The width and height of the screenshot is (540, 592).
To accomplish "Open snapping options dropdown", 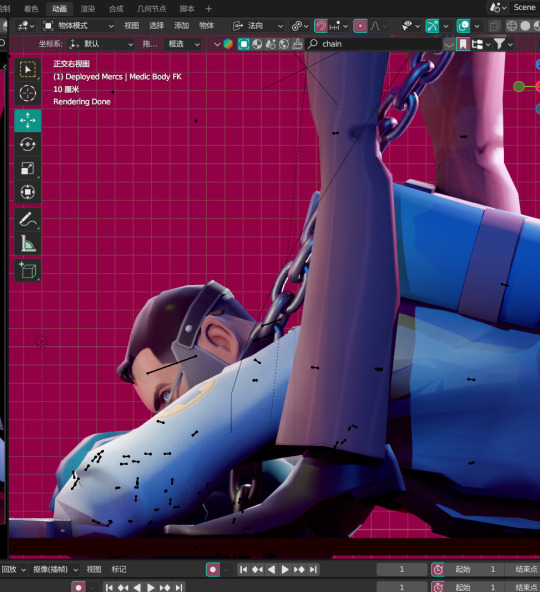I will 339,26.
